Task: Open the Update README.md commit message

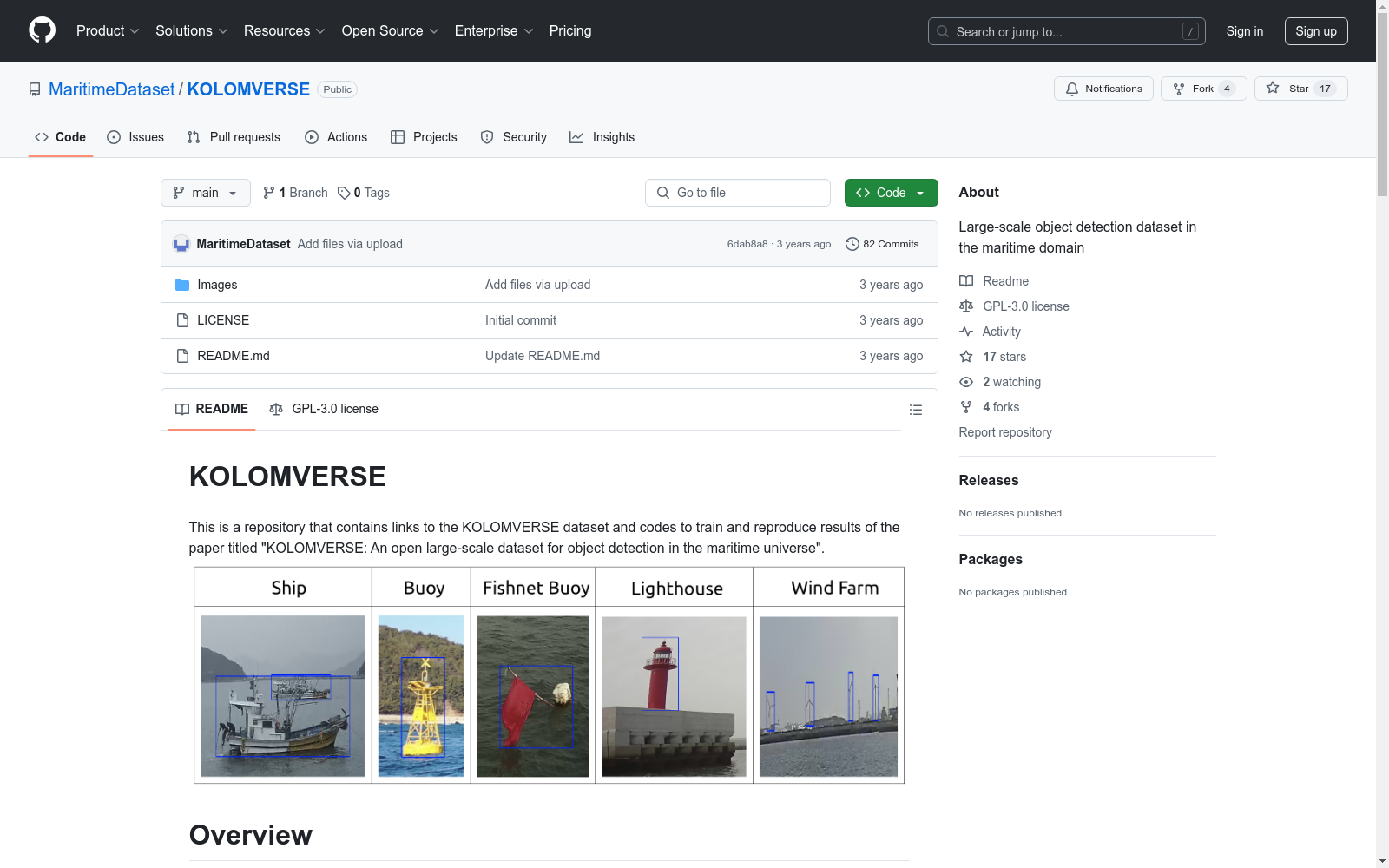Action: tap(543, 356)
